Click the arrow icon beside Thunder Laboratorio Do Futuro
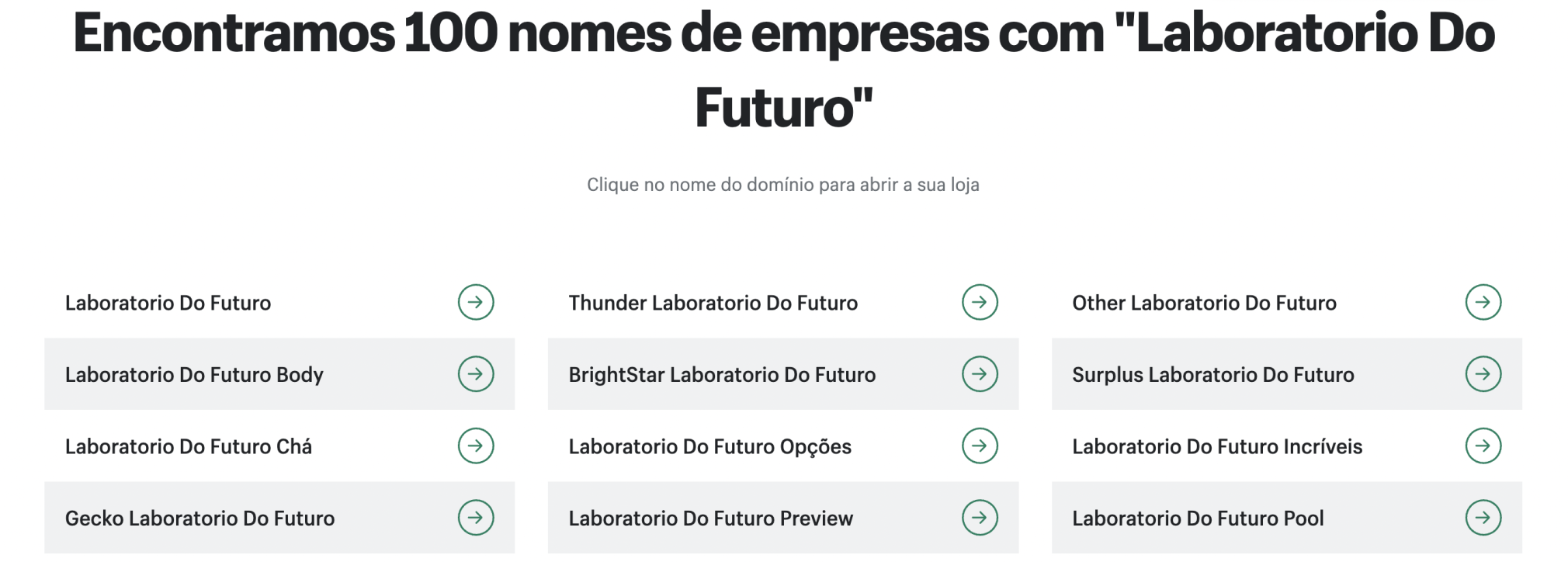This screenshot has width=1568, height=562. (980, 303)
